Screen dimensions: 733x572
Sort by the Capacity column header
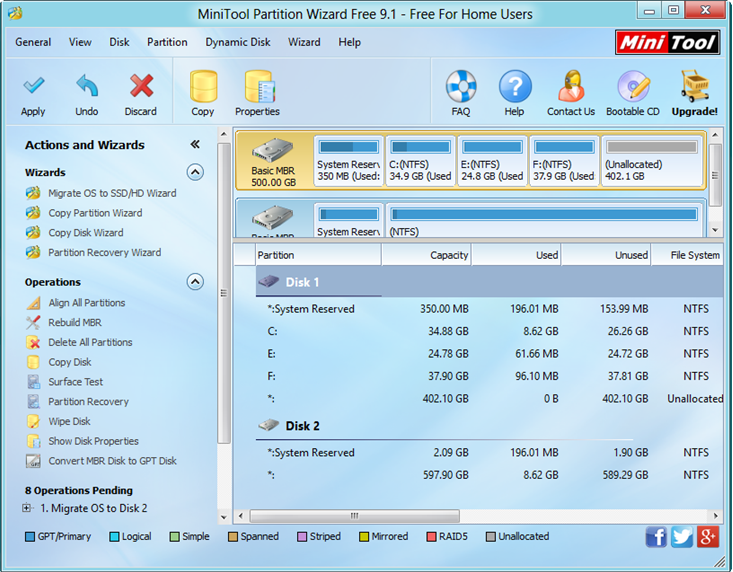tap(426, 255)
